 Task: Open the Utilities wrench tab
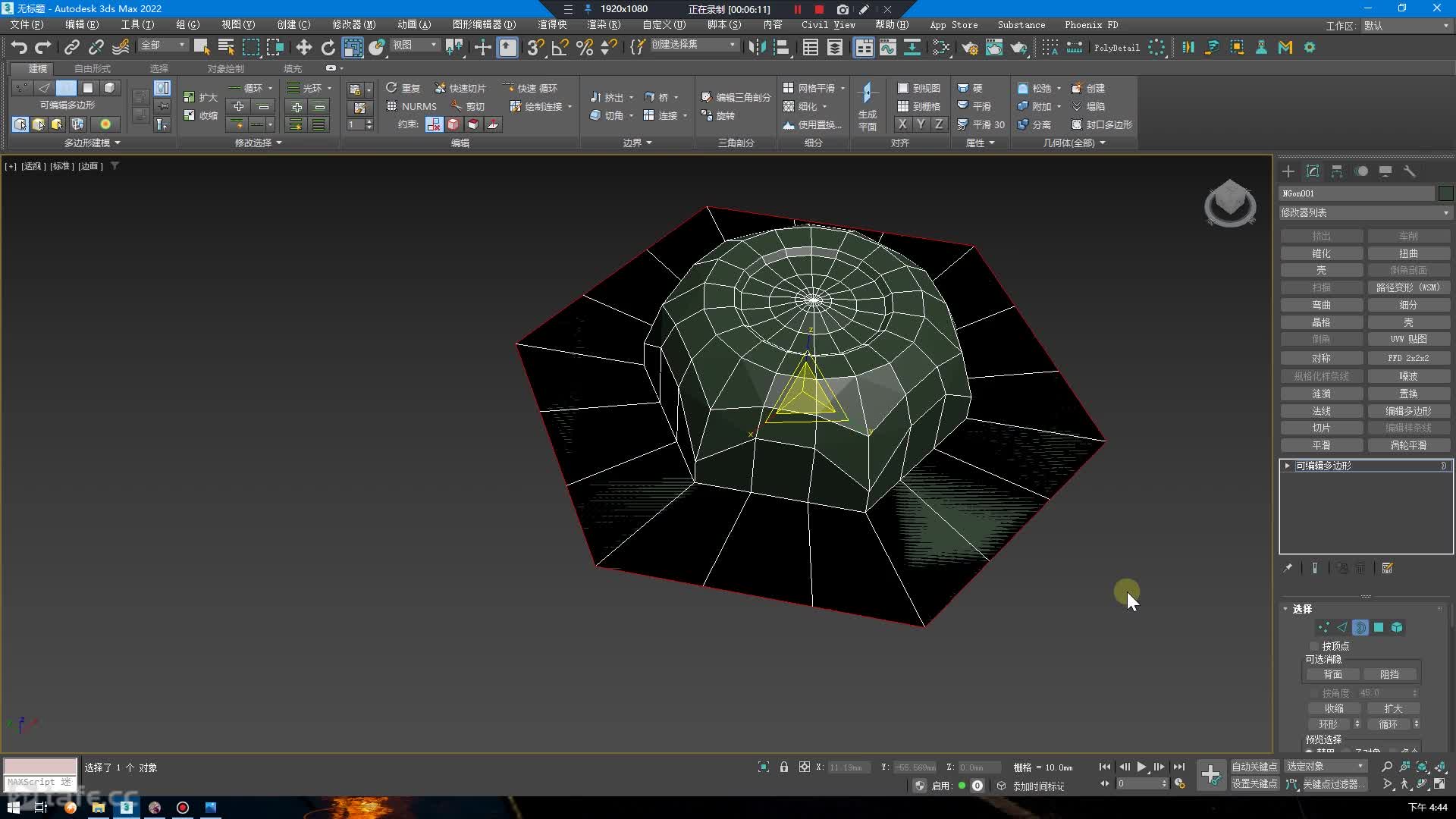click(1410, 171)
